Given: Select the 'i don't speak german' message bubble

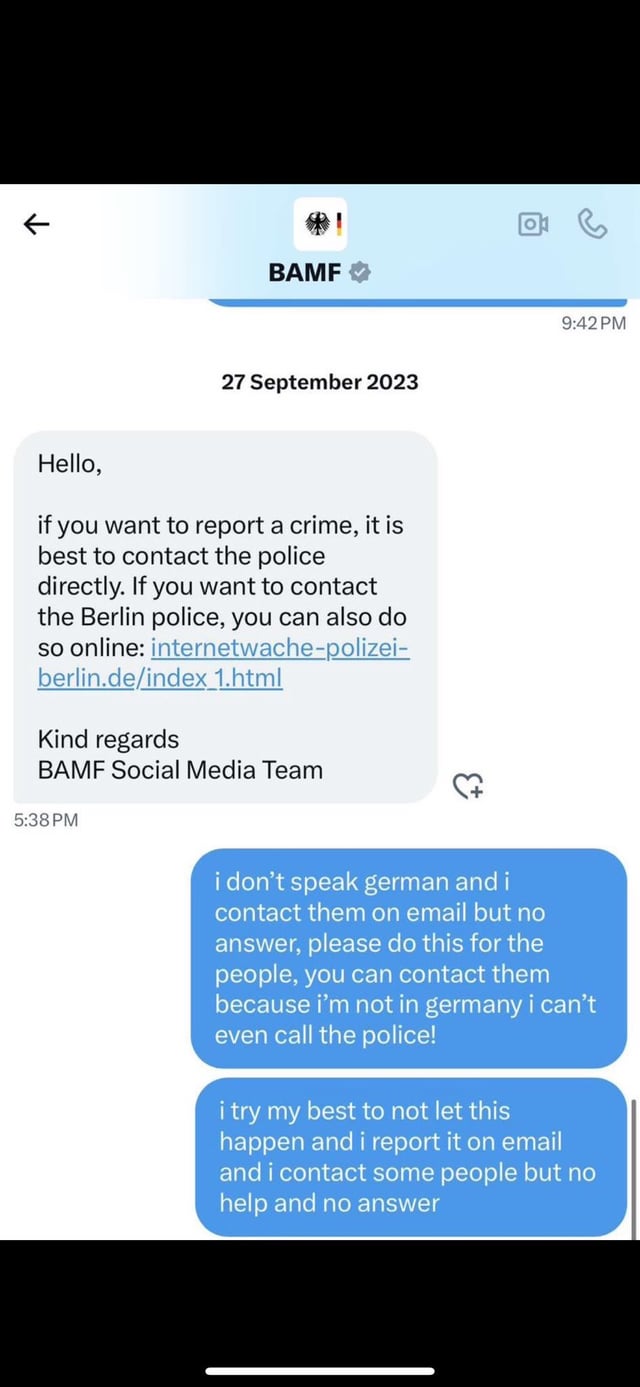Looking at the screenshot, I should click(409, 958).
